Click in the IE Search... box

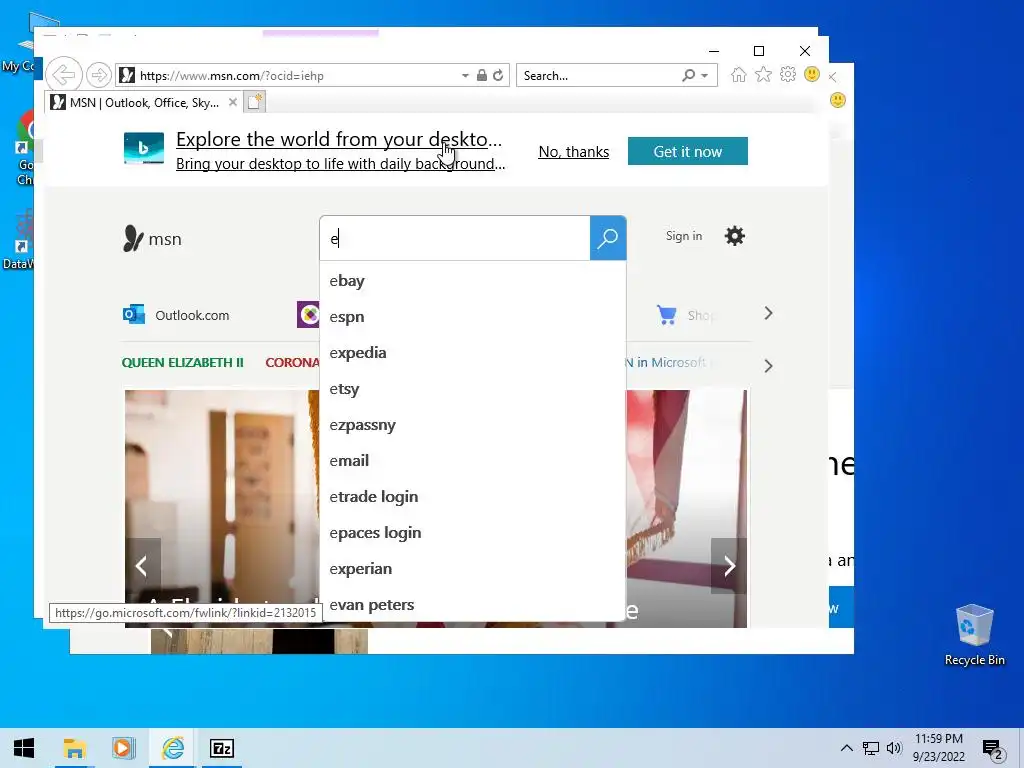click(598, 76)
